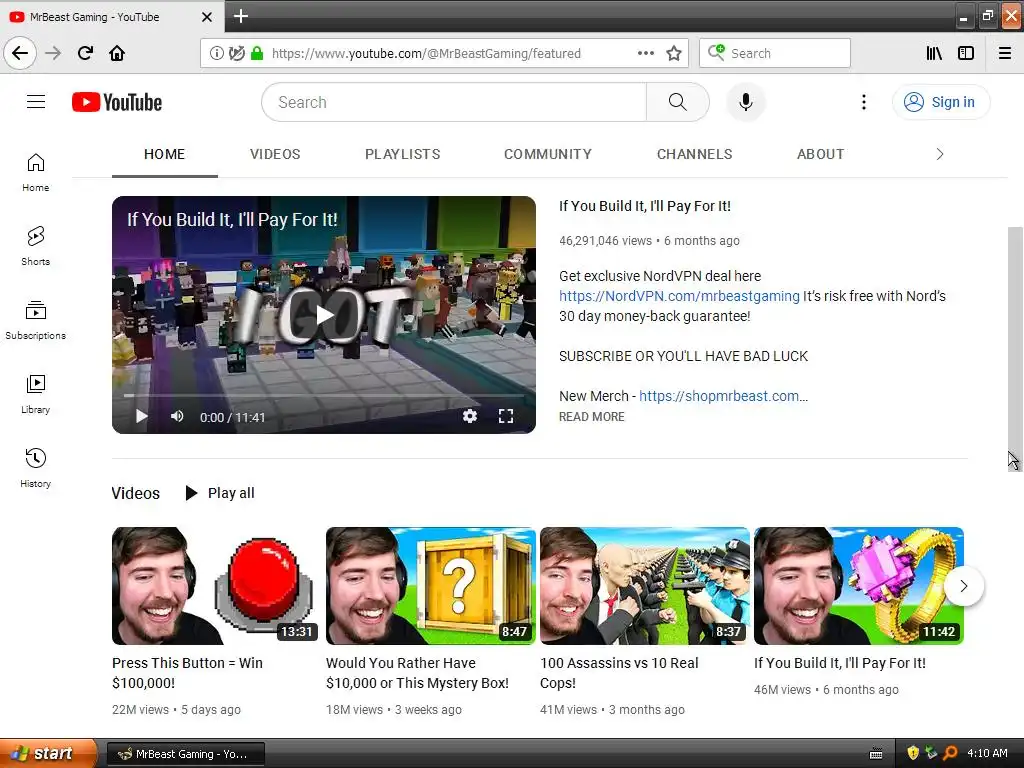The height and width of the screenshot is (768, 1024).
Task: Click the taskbar clock 4:10 AM
Action: [987, 754]
